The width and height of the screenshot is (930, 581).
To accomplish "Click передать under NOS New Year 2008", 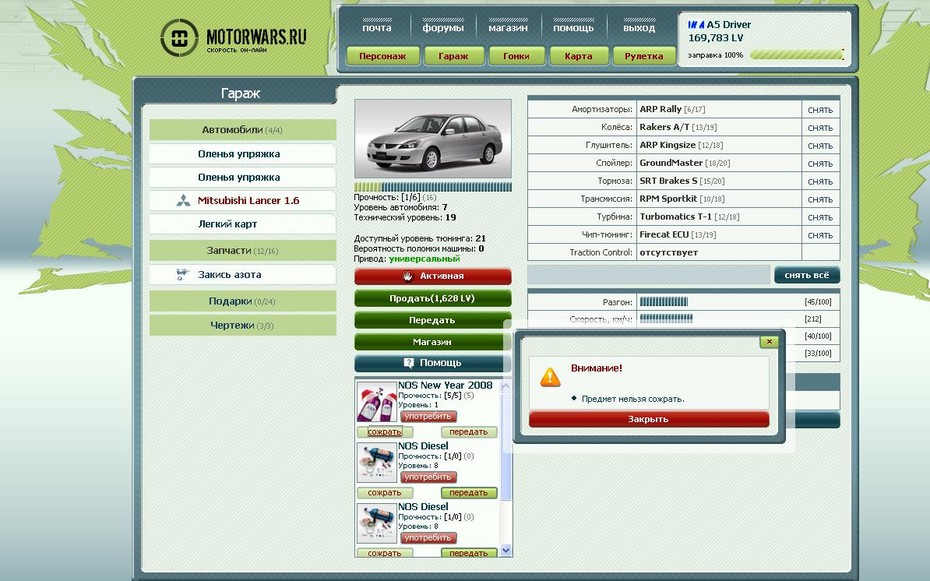I will 469,432.
